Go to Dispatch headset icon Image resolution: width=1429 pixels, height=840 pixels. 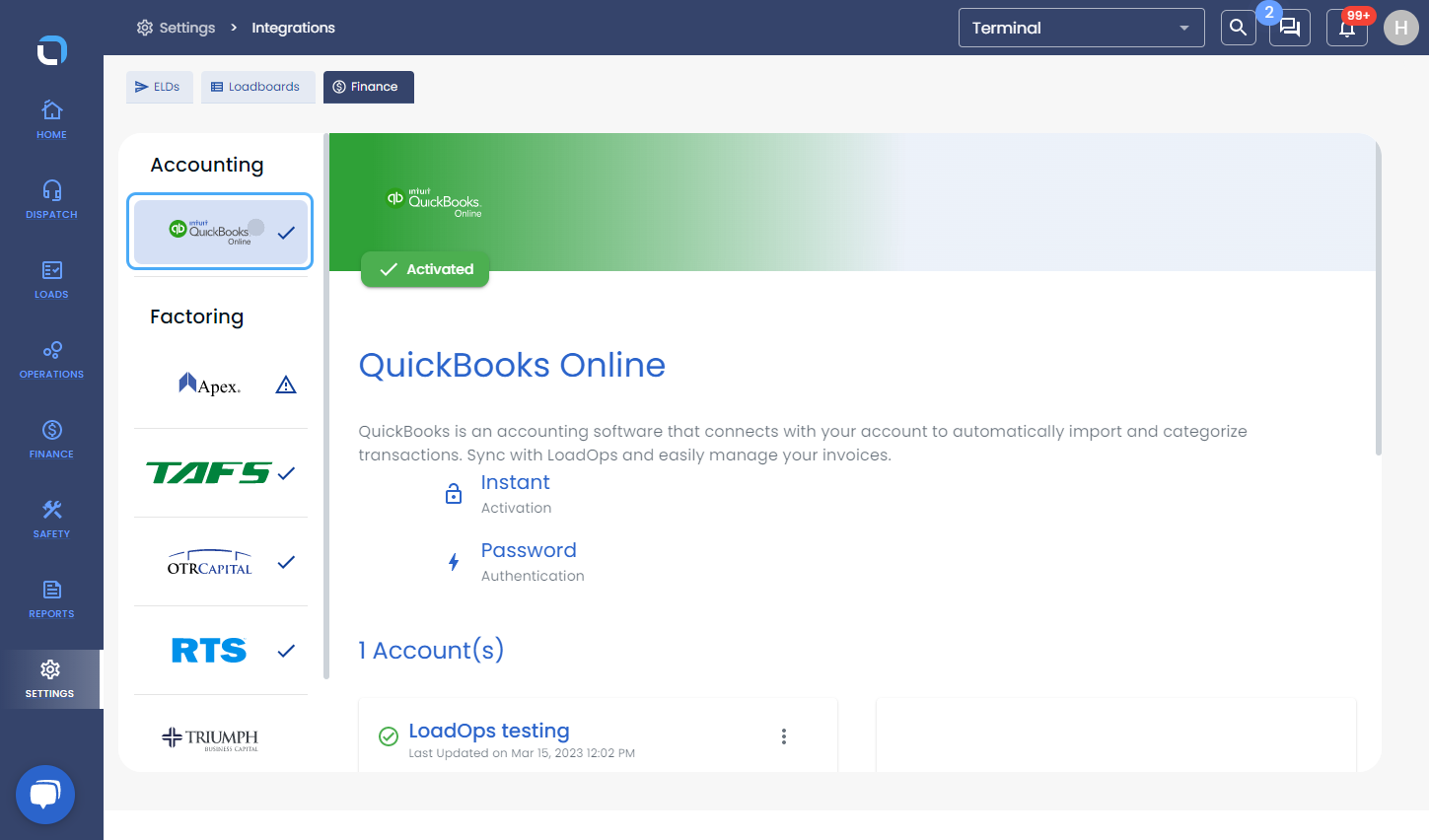tap(52, 190)
